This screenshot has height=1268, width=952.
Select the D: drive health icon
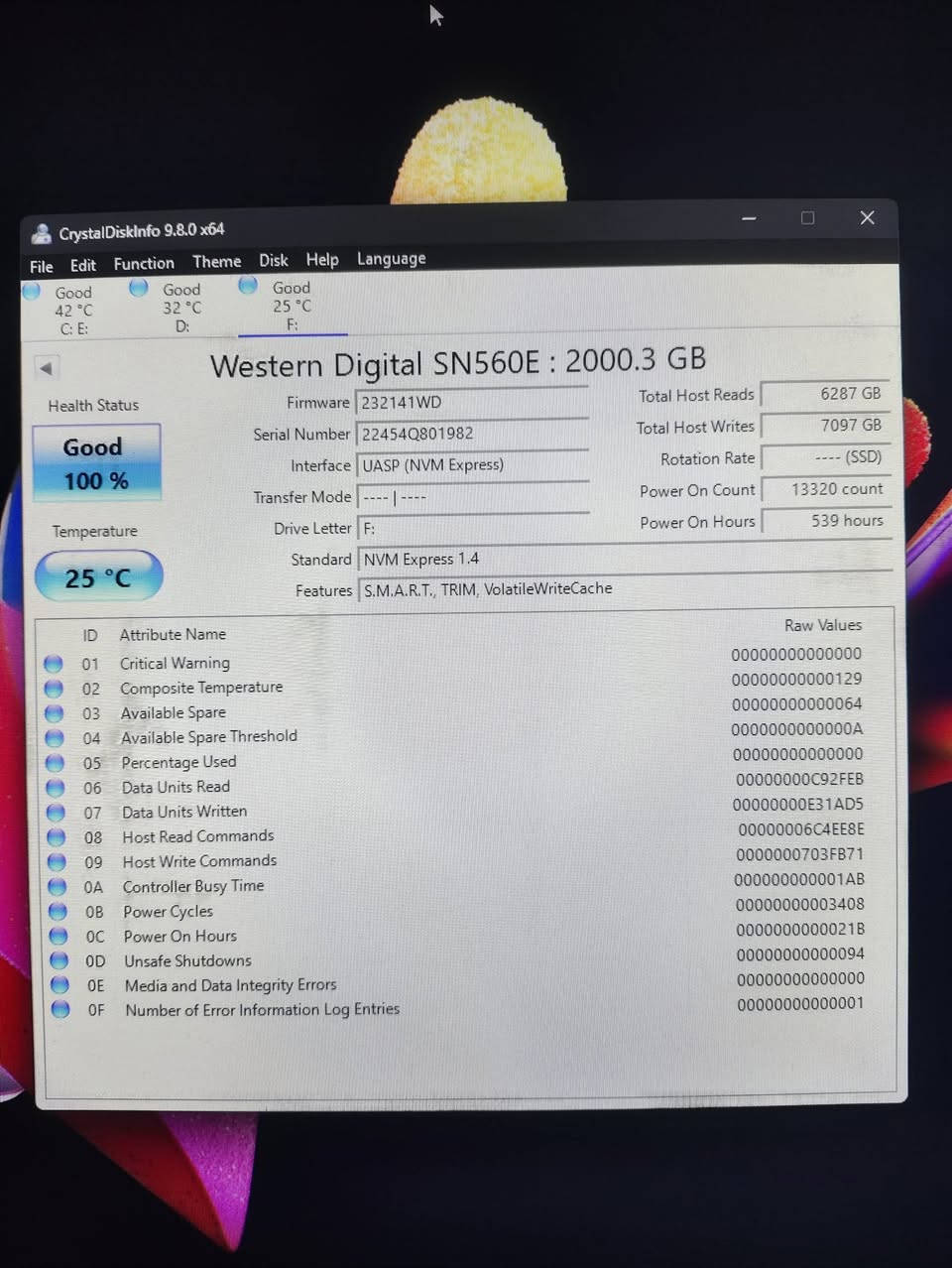(138, 287)
